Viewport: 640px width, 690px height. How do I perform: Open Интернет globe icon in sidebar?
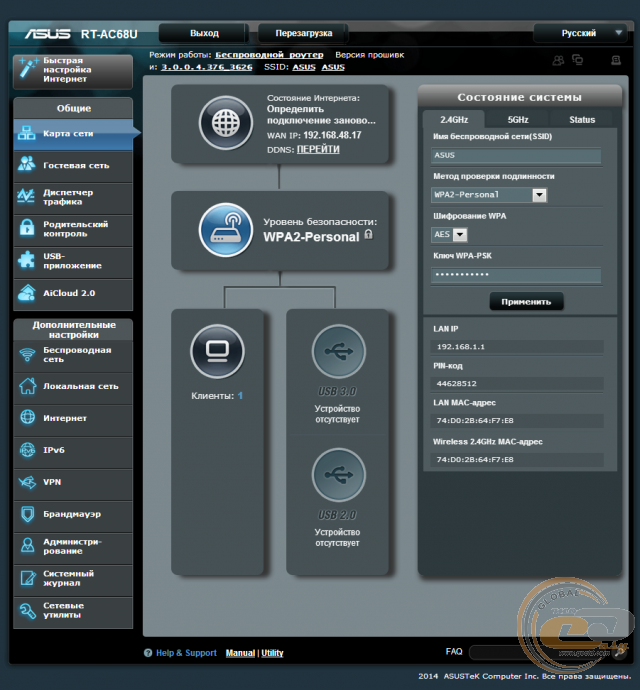(27, 418)
